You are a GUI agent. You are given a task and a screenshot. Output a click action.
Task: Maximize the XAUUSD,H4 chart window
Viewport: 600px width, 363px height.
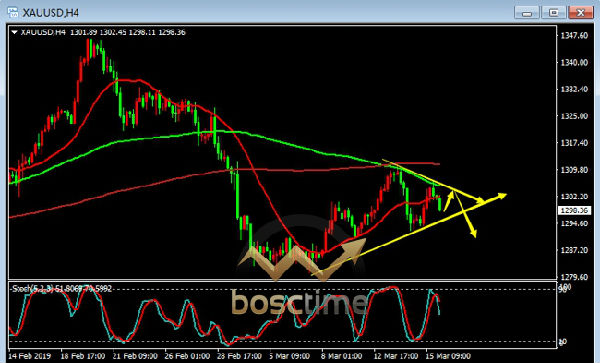554,13
